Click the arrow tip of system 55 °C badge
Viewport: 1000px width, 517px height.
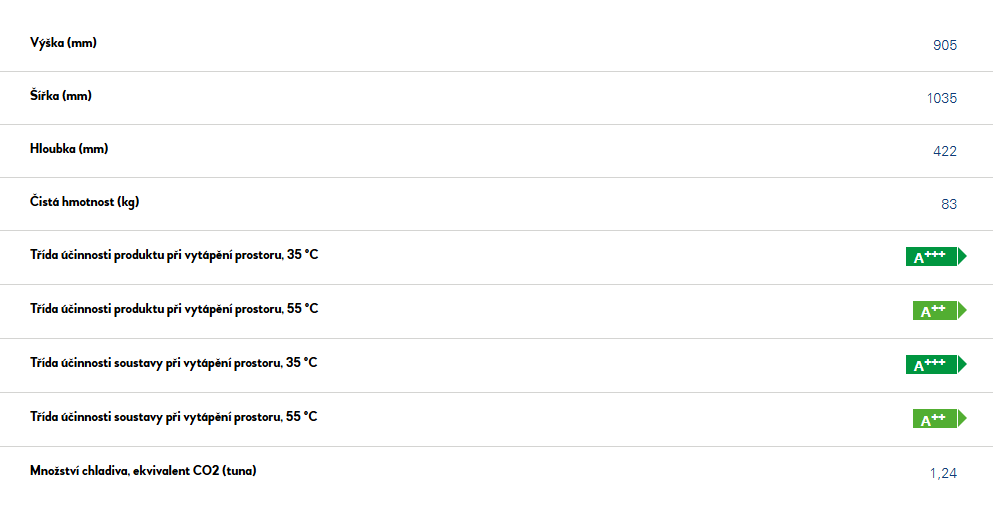pos(962,418)
